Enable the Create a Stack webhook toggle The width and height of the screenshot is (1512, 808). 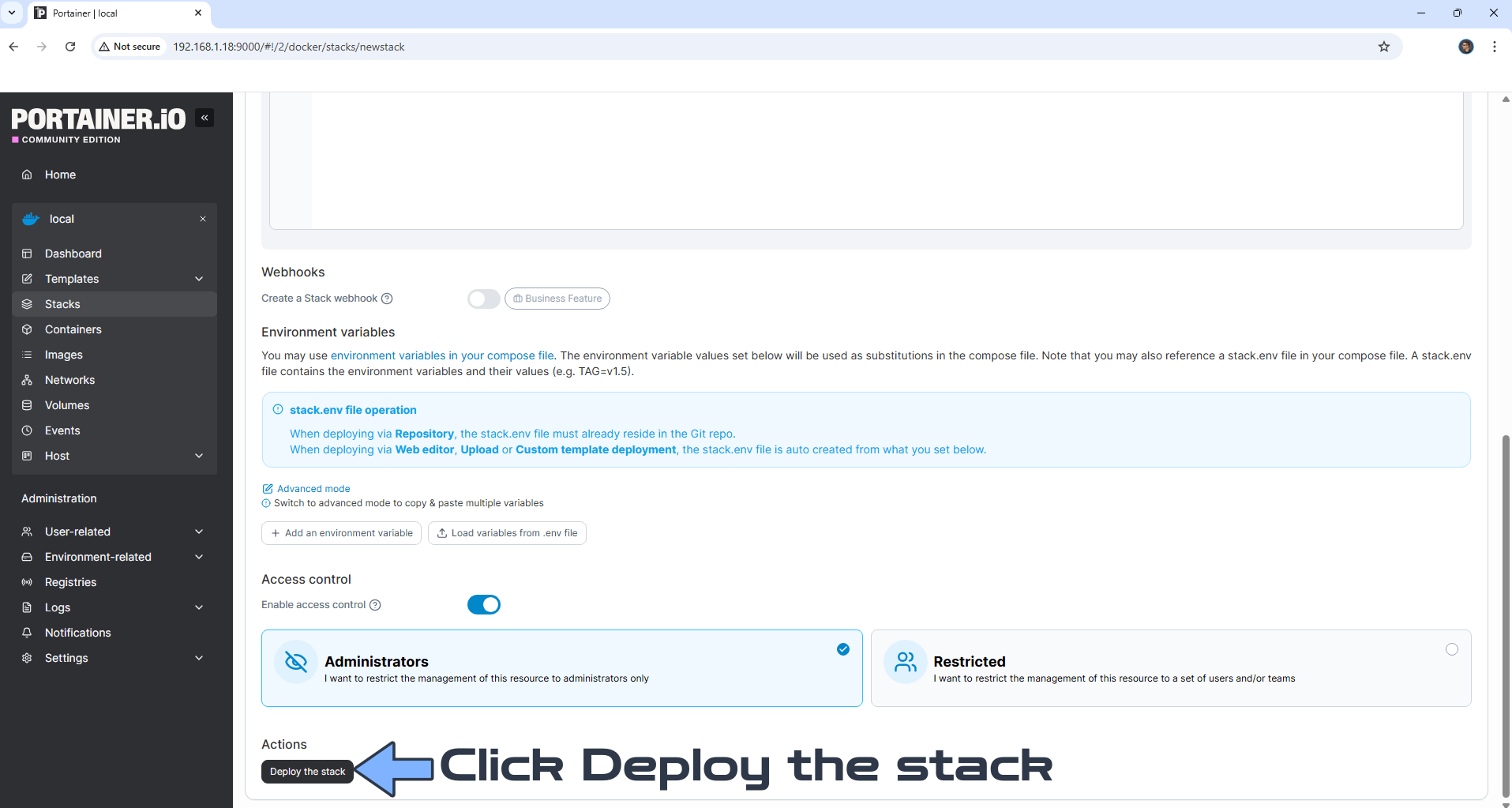click(483, 299)
